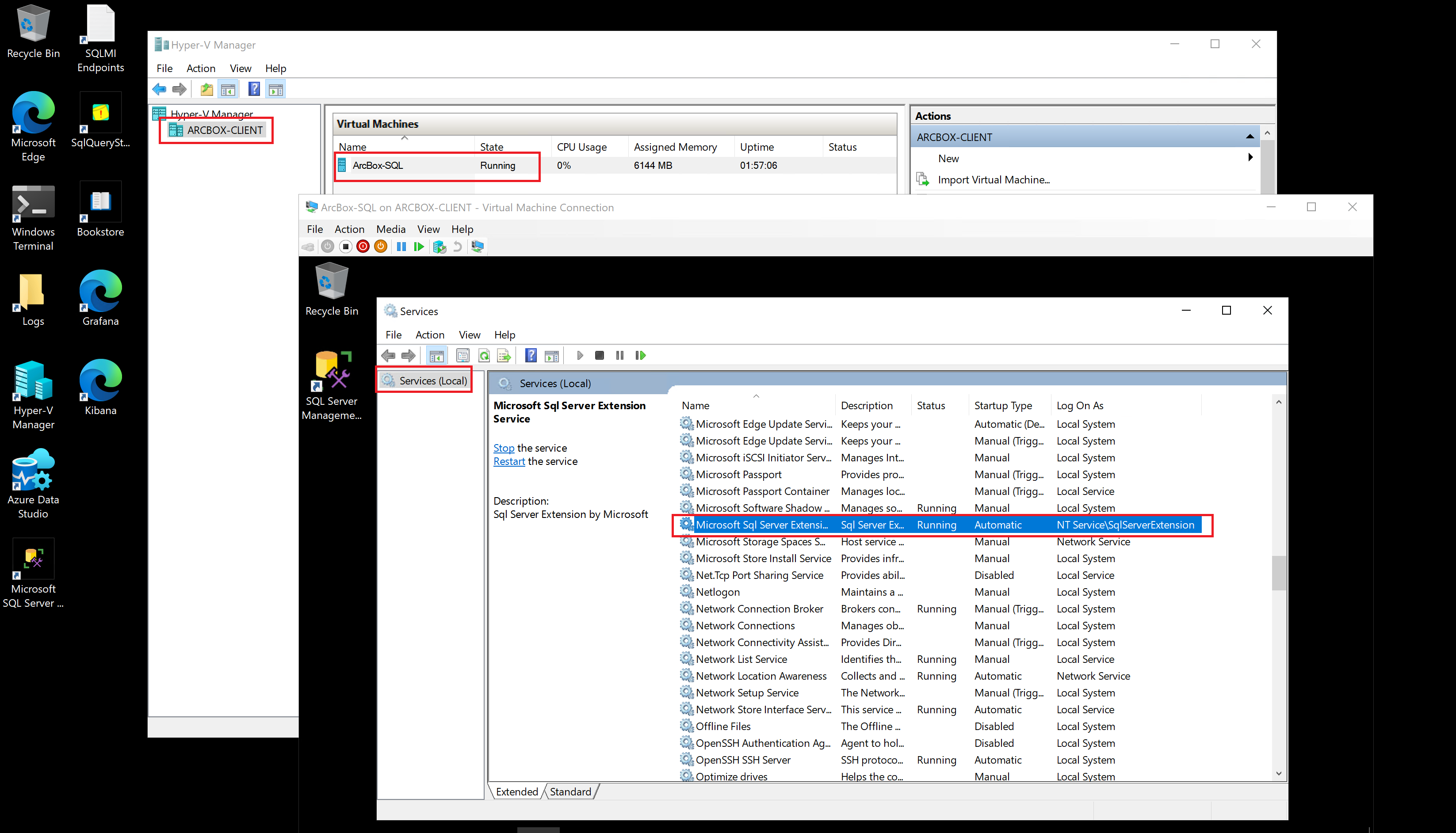The height and width of the screenshot is (833, 1456).
Task: Click Stop Service square icon in Services toolbar
Action: pyautogui.click(x=599, y=355)
